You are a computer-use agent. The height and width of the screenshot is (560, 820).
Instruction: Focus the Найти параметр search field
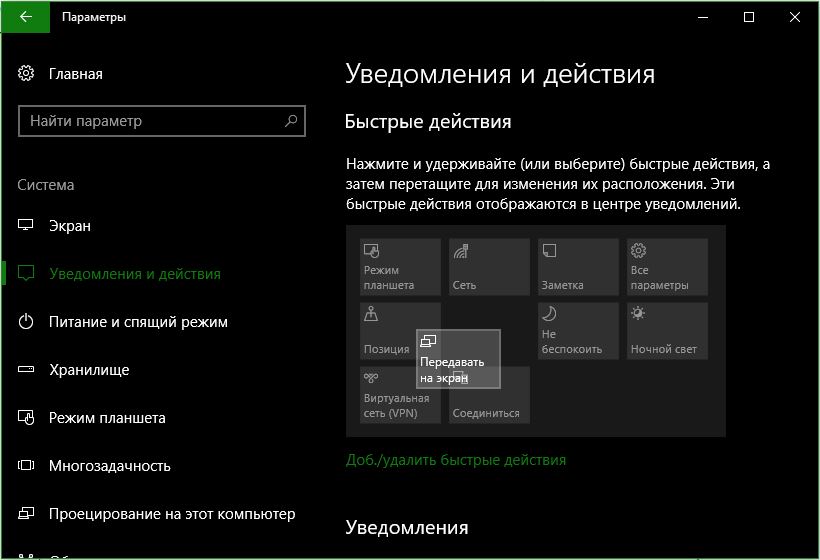(162, 121)
